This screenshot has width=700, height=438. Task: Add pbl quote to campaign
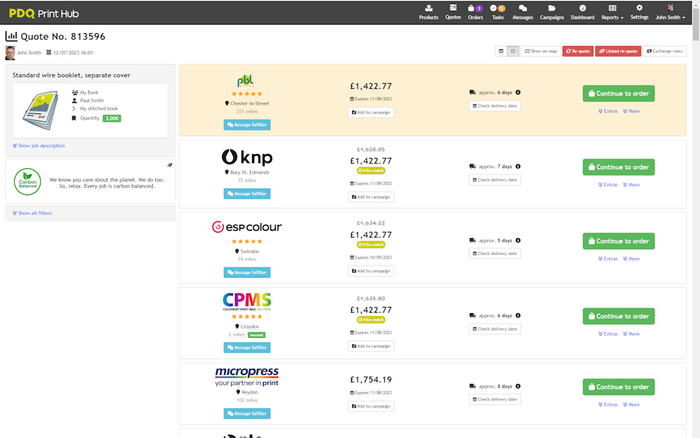tap(371, 113)
